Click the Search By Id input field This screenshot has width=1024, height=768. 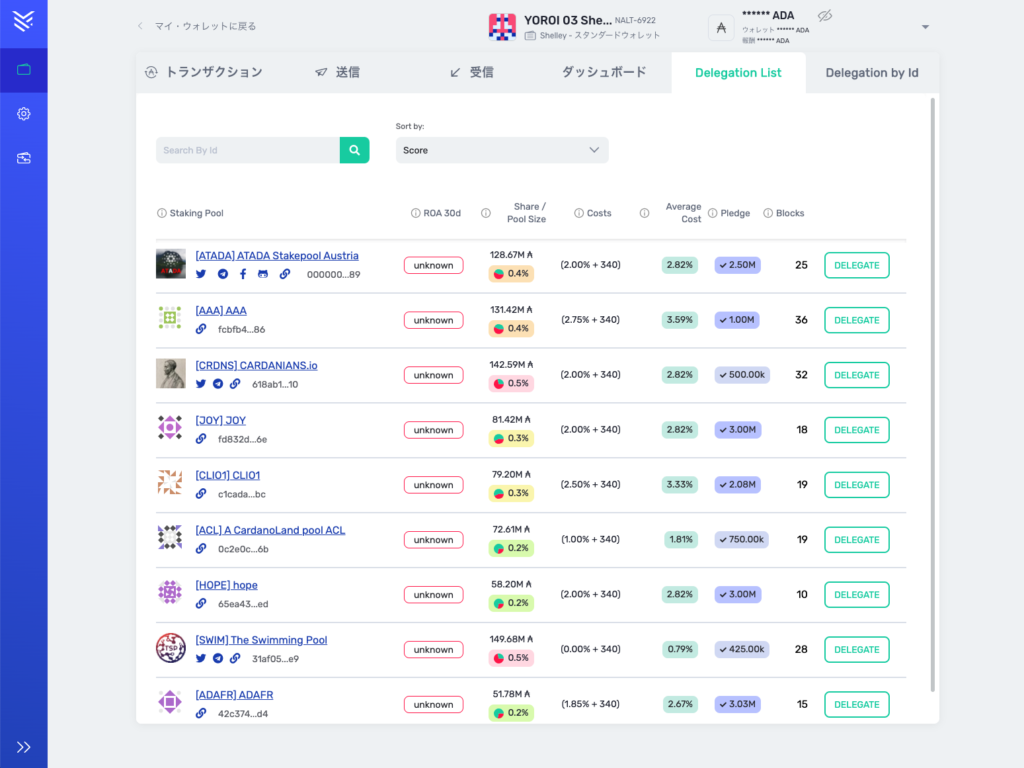click(248, 150)
